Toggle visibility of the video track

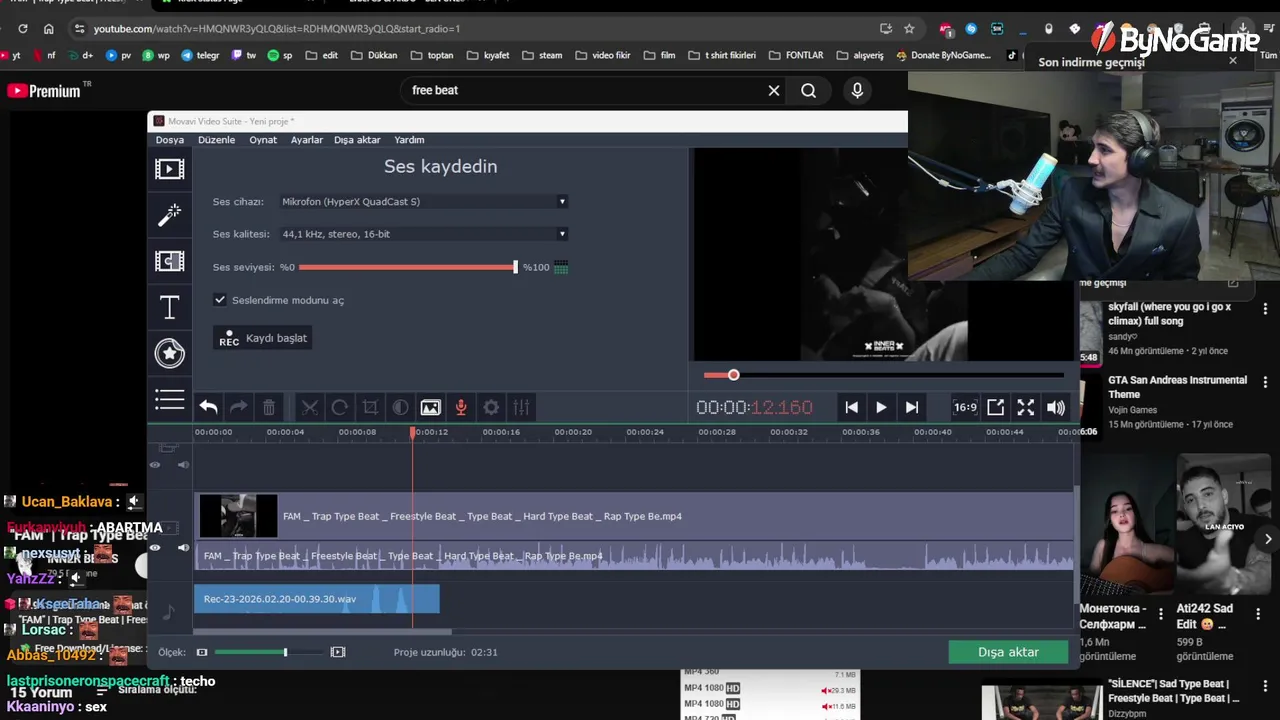coord(155,548)
